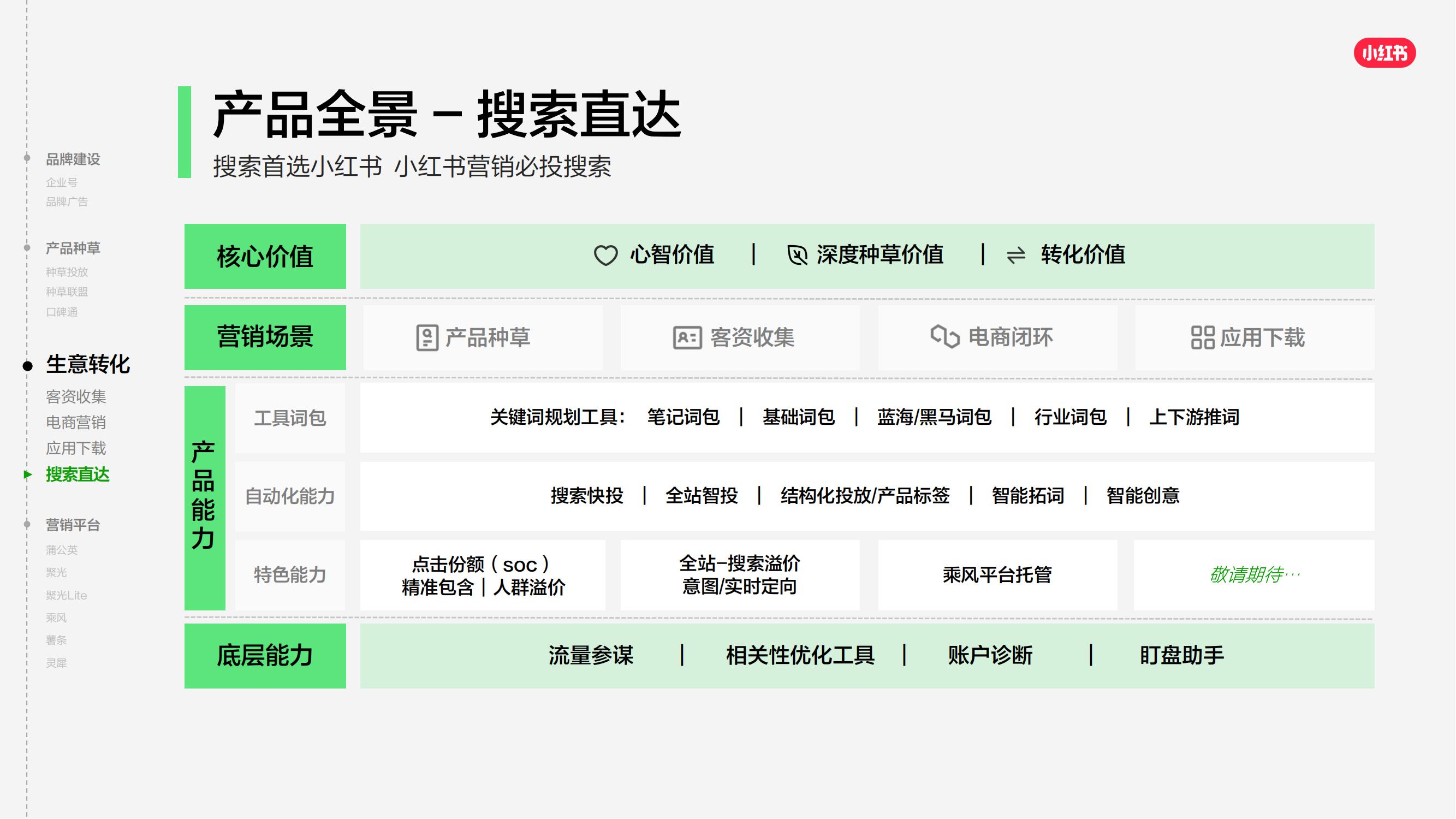Click 全站智投 text

(x=702, y=496)
